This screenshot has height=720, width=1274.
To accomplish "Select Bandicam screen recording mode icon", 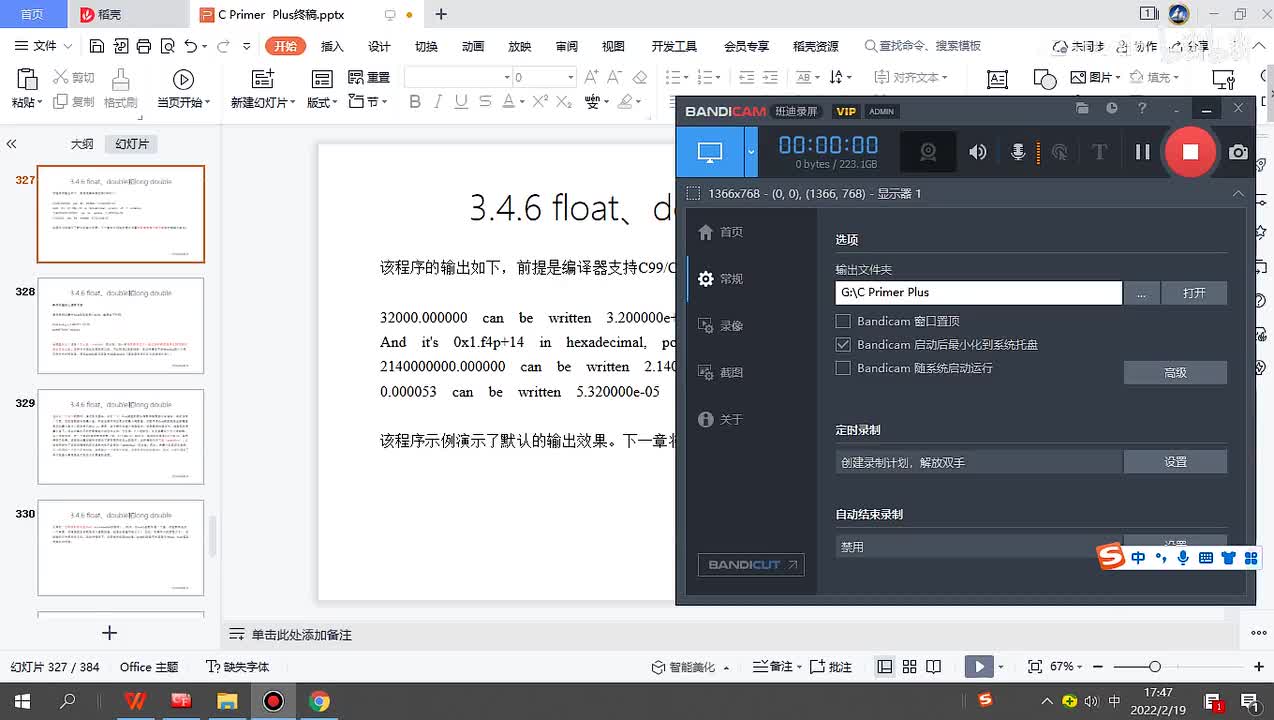I will 710,152.
